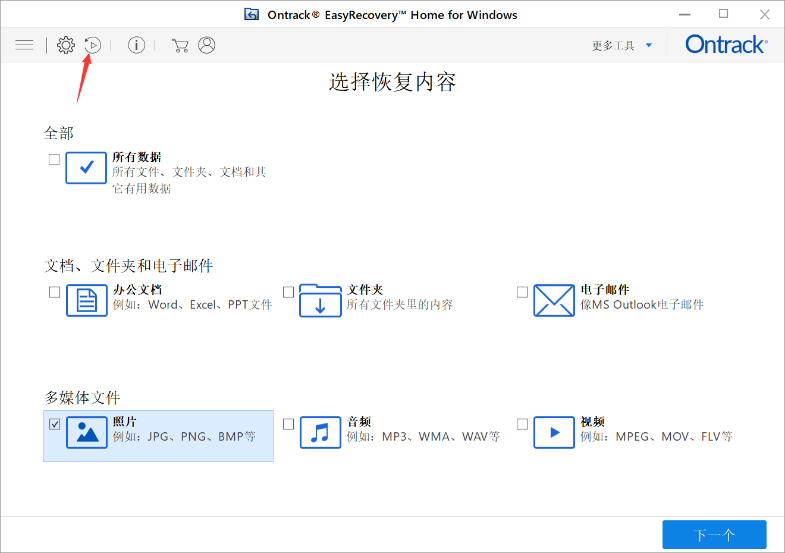This screenshot has width=785, height=553.
Task: Click the 所有数据 checkmark tile icon
Action: [x=86, y=168]
